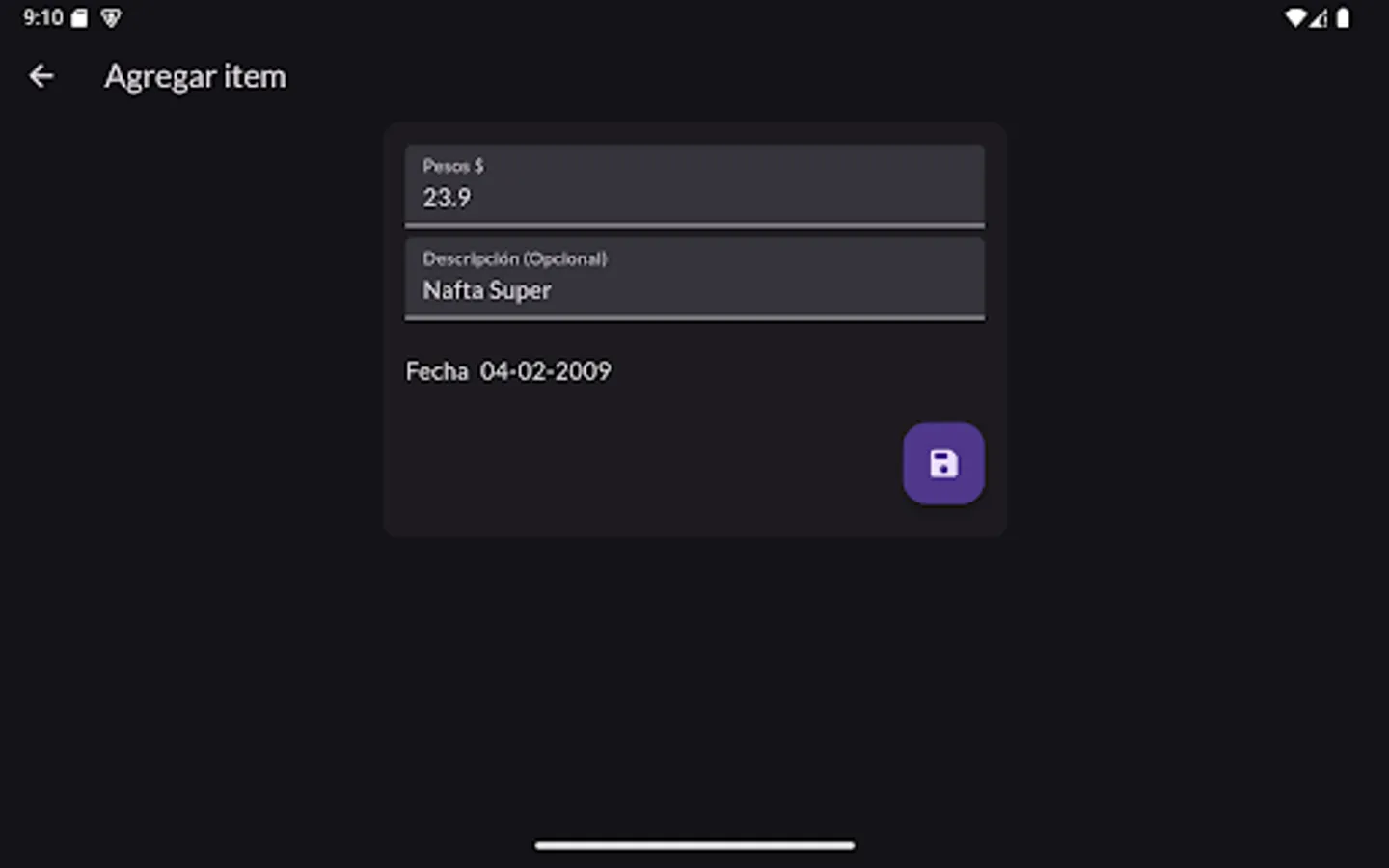
Task: Select the value 23.9 in Pesos field
Action: pos(446,199)
